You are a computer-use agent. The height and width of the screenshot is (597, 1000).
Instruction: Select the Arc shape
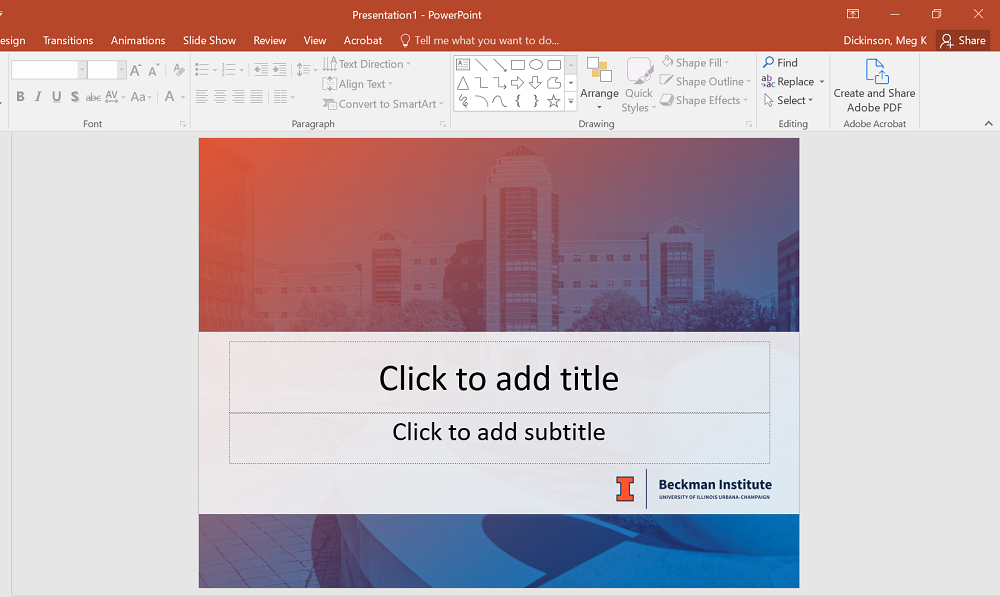coord(482,101)
